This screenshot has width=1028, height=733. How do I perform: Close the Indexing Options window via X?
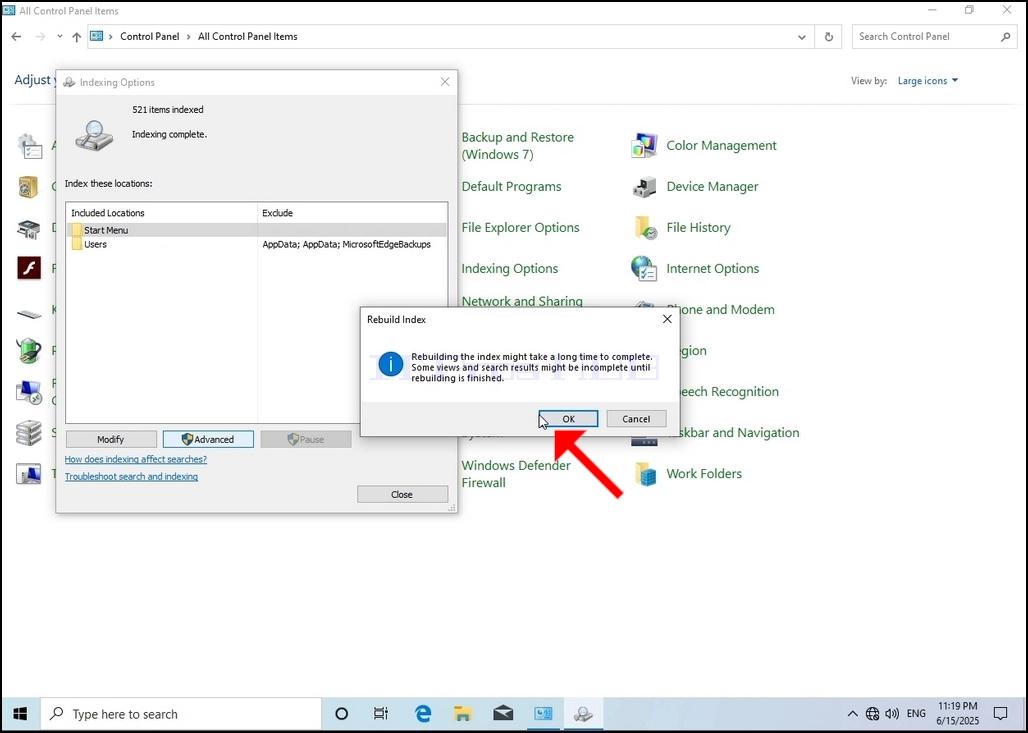click(445, 82)
